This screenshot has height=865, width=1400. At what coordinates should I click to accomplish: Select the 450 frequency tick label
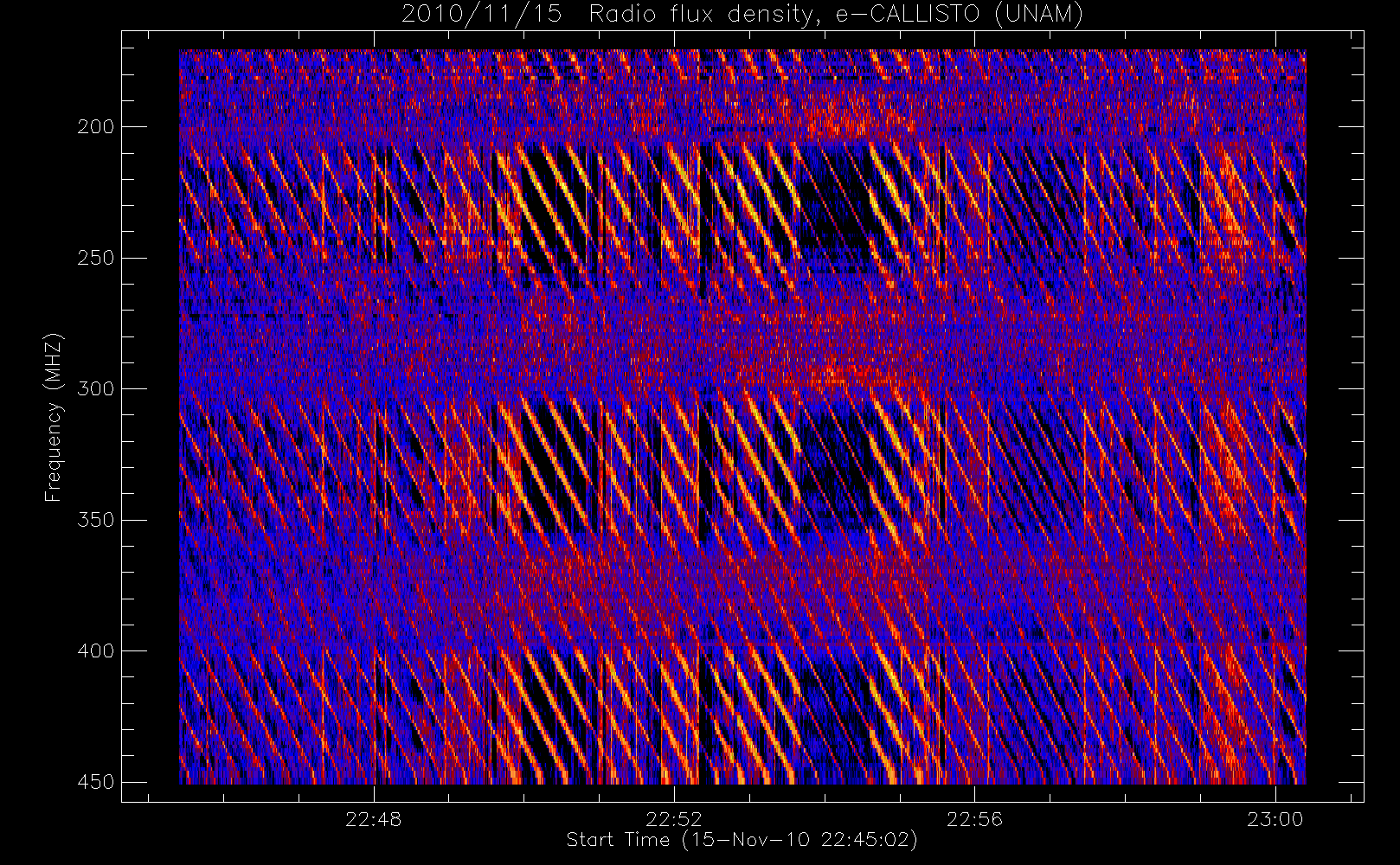pos(95,782)
